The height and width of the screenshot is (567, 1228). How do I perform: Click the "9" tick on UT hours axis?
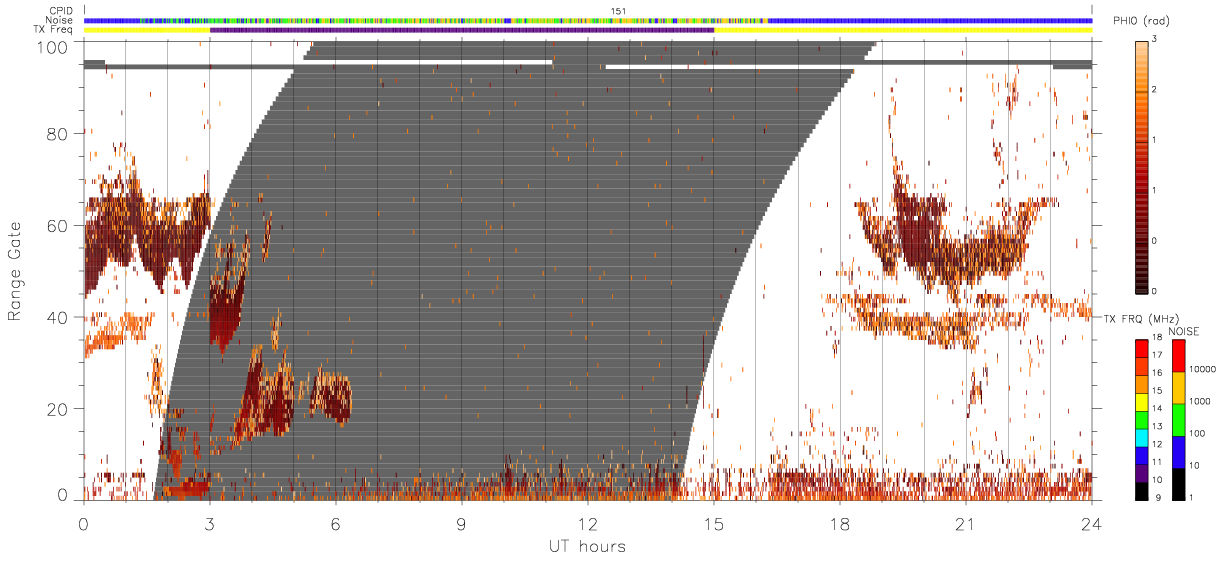pyautogui.click(x=461, y=523)
